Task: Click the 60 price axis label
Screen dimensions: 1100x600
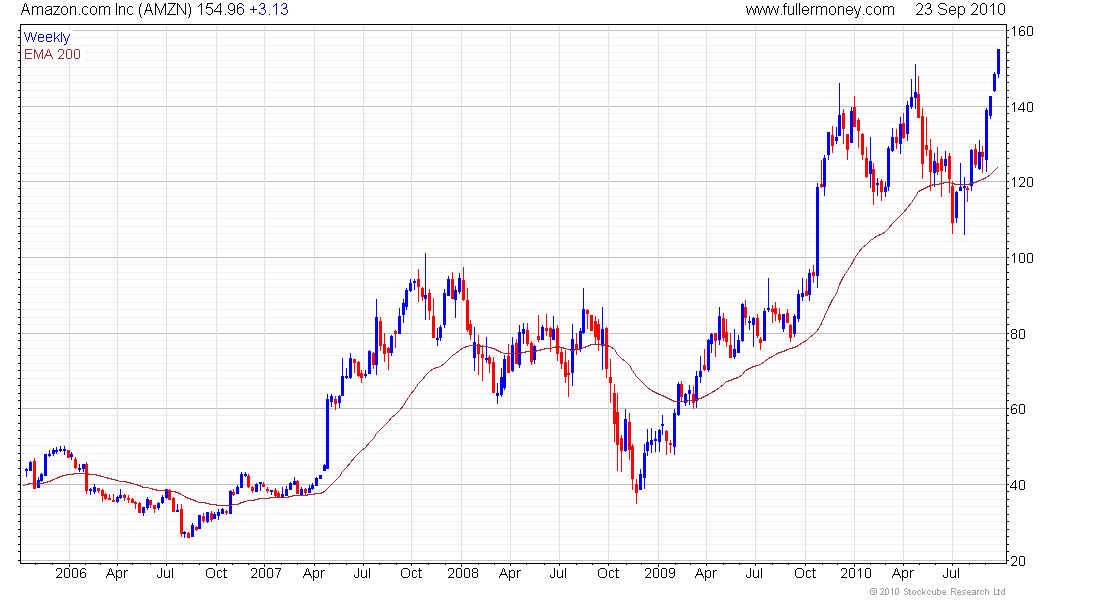Action: click(x=1018, y=408)
